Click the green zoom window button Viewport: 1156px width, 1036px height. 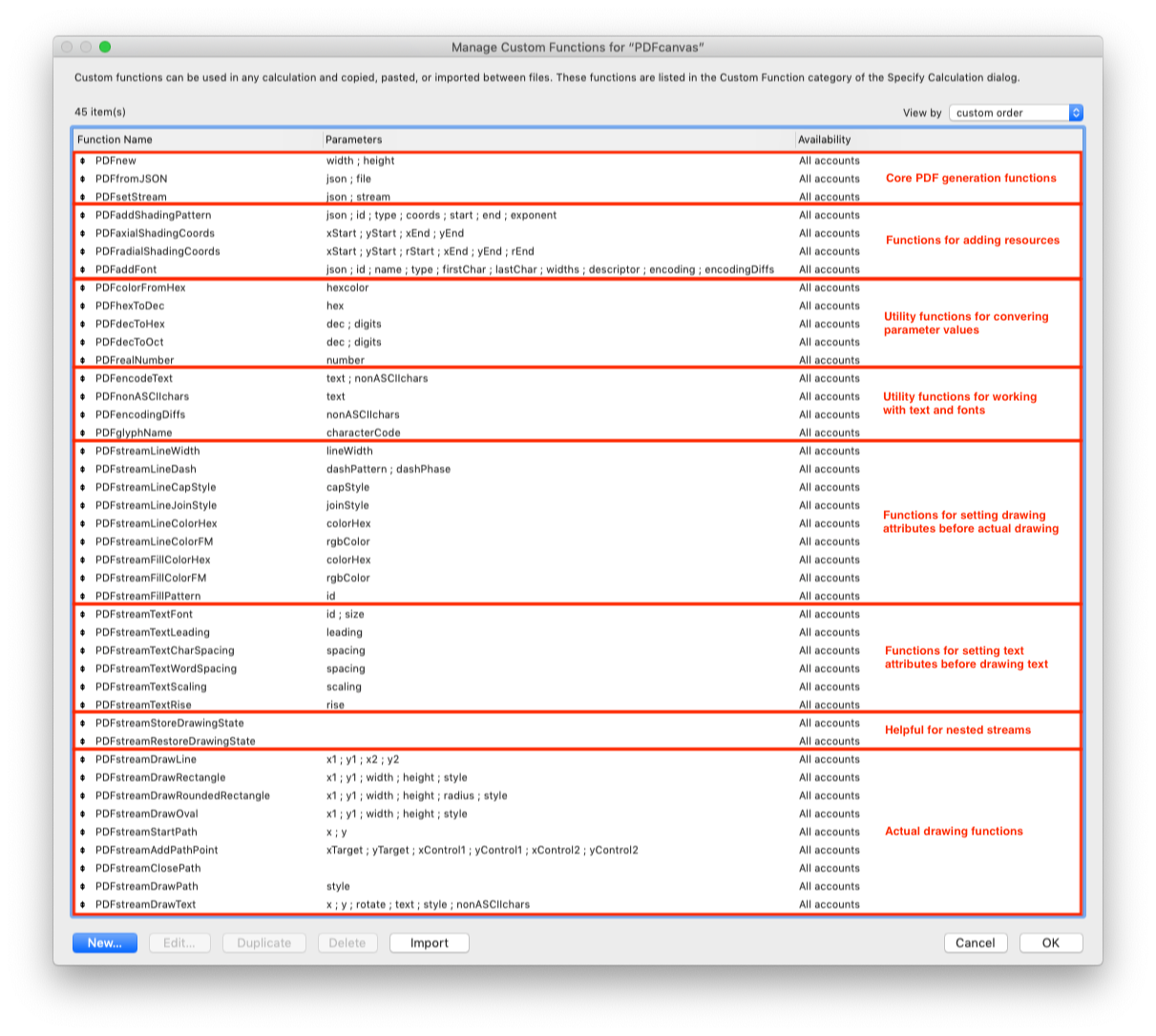105,47
